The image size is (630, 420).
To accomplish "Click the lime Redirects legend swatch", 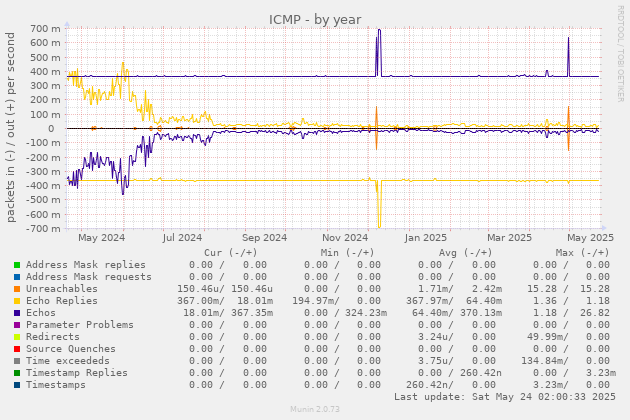I will point(17,337).
